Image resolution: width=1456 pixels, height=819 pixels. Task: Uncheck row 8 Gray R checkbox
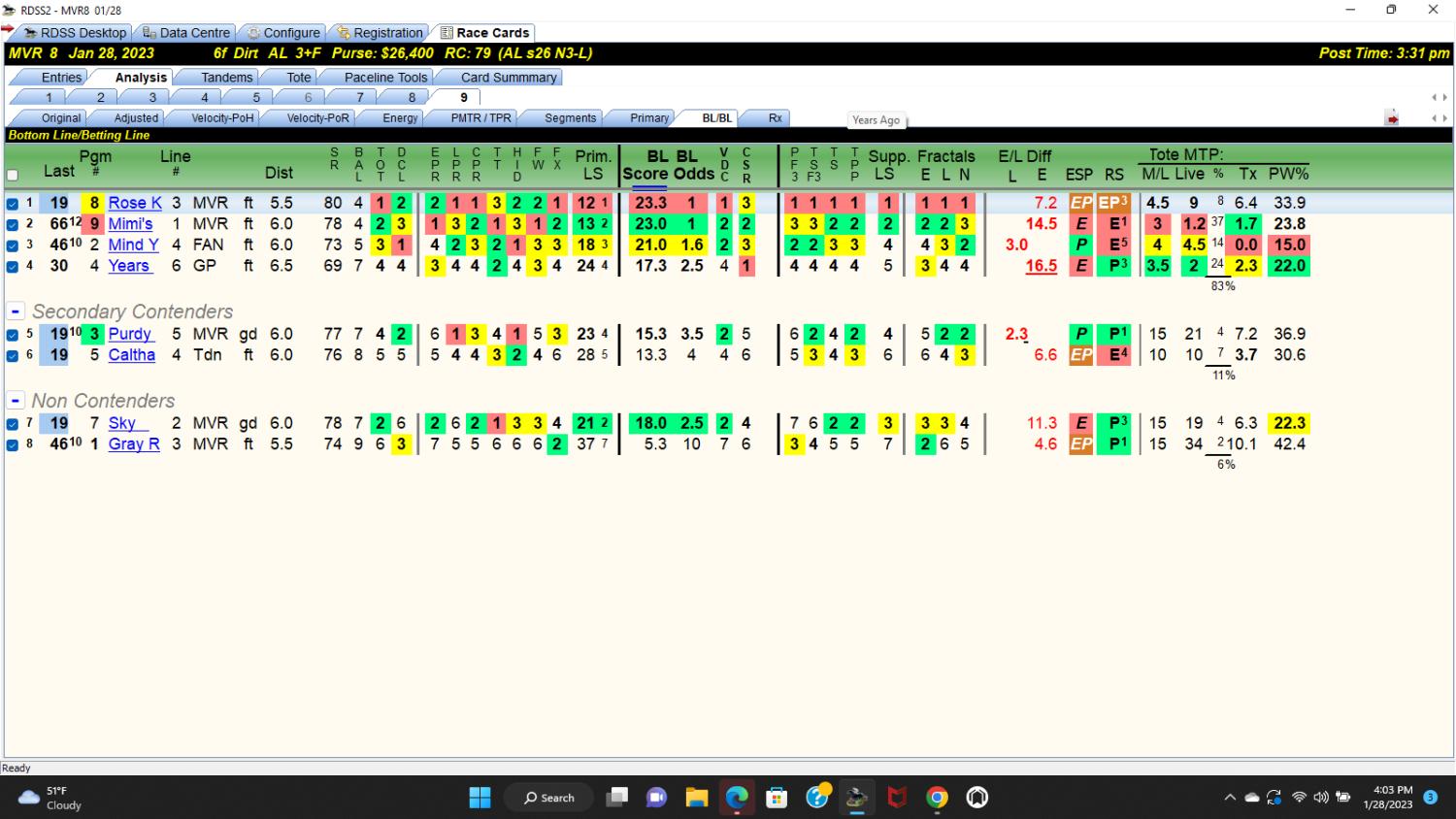coord(13,445)
